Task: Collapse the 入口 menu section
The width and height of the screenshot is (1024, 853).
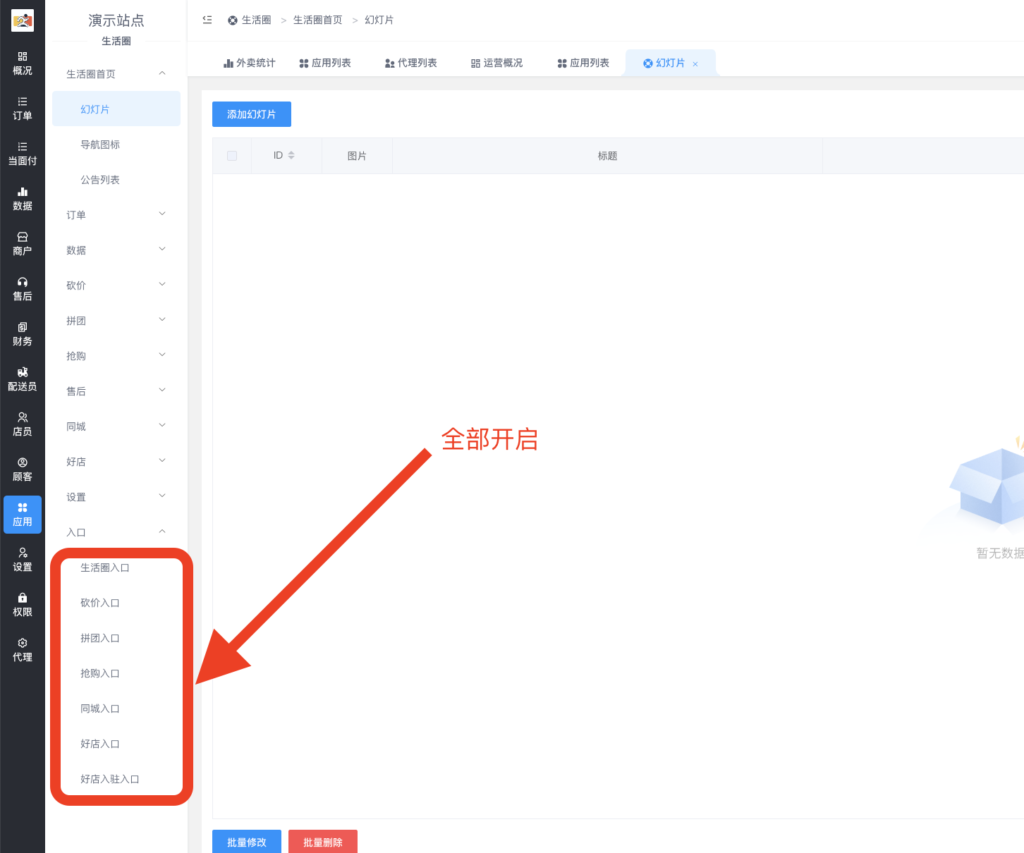Action: (x=115, y=531)
